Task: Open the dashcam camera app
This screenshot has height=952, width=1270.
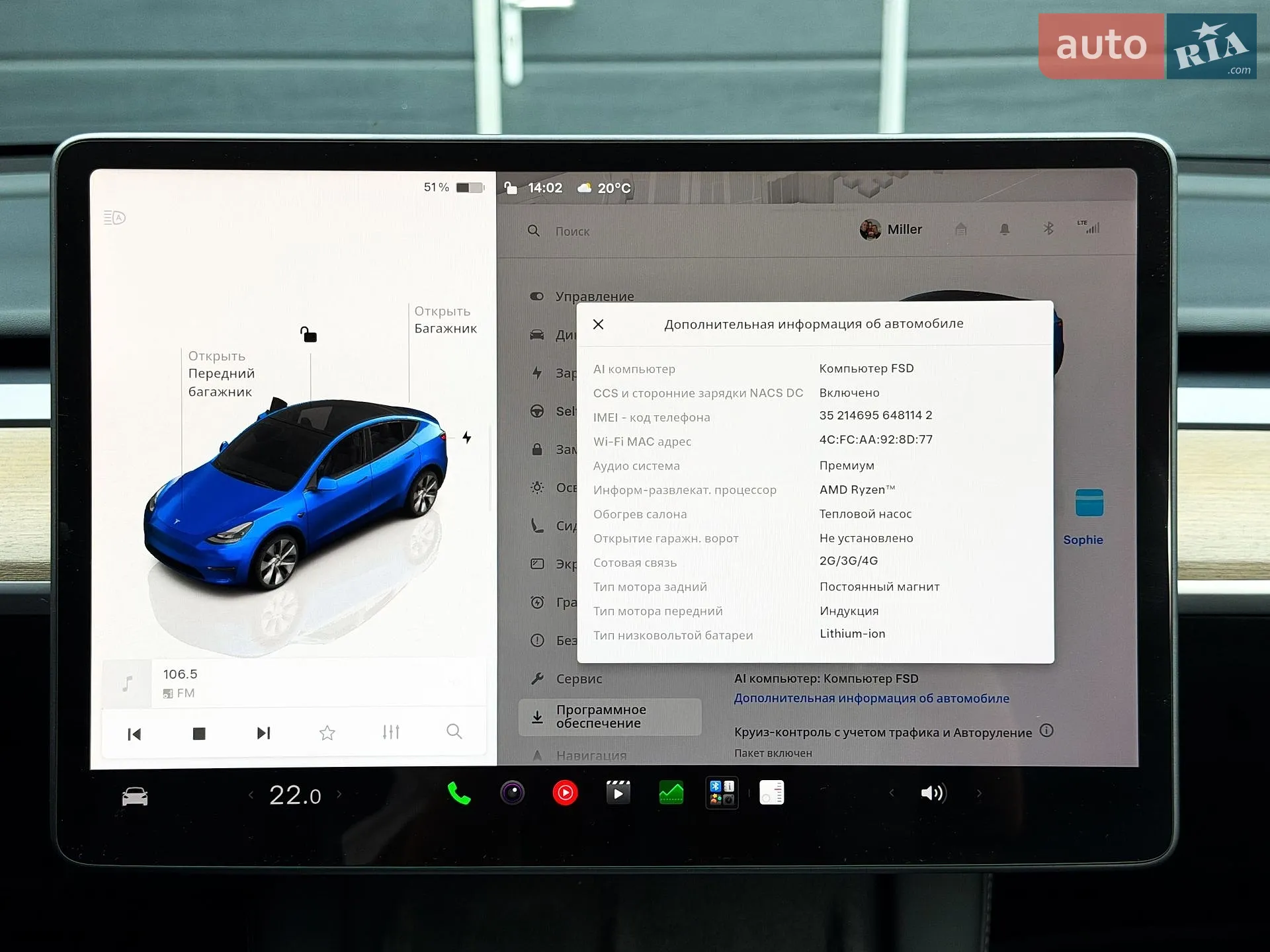Action: (x=512, y=793)
